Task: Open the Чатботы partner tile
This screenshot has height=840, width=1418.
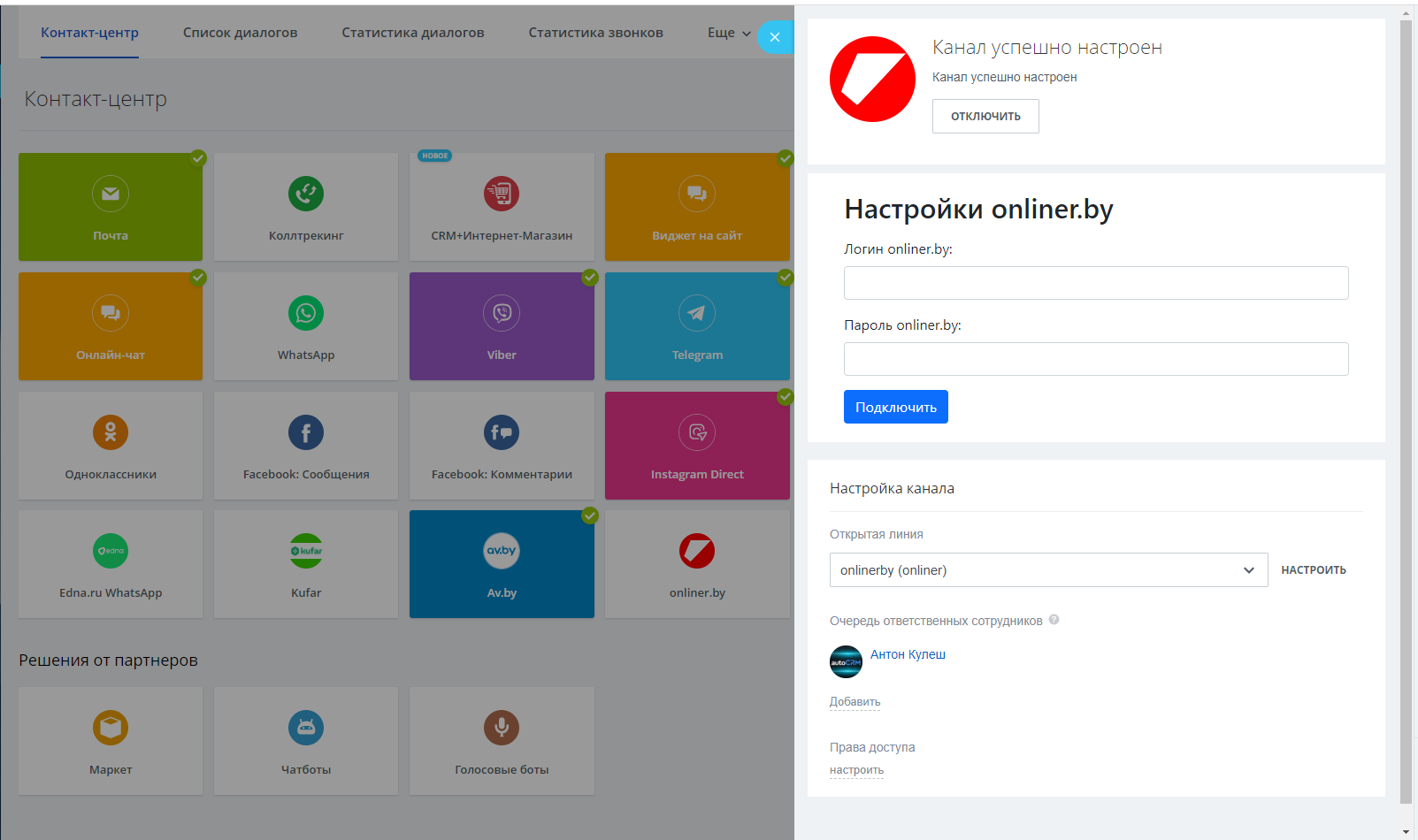Action: pyautogui.click(x=306, y=741)
